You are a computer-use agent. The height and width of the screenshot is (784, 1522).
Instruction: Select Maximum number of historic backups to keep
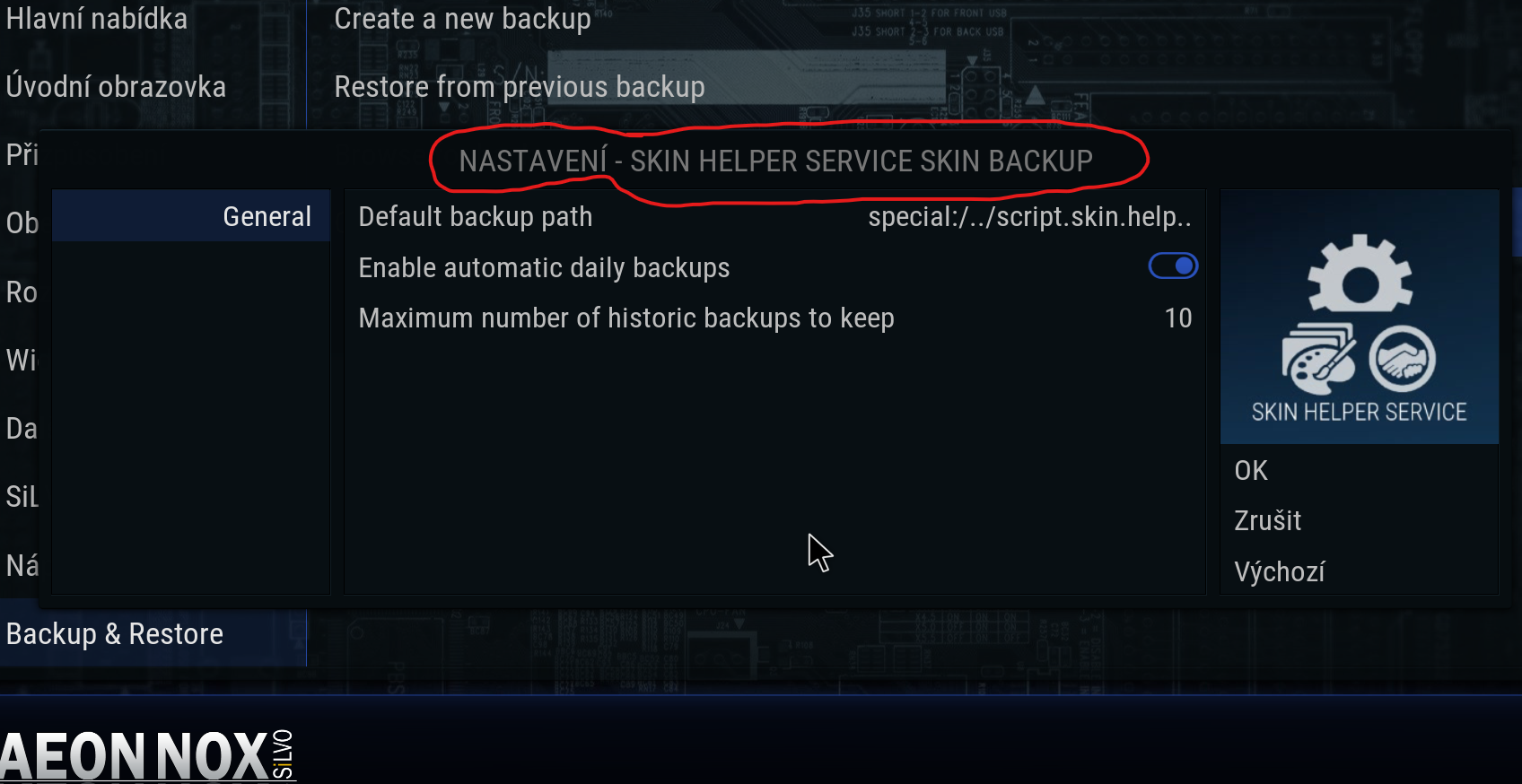pos(775,318)
